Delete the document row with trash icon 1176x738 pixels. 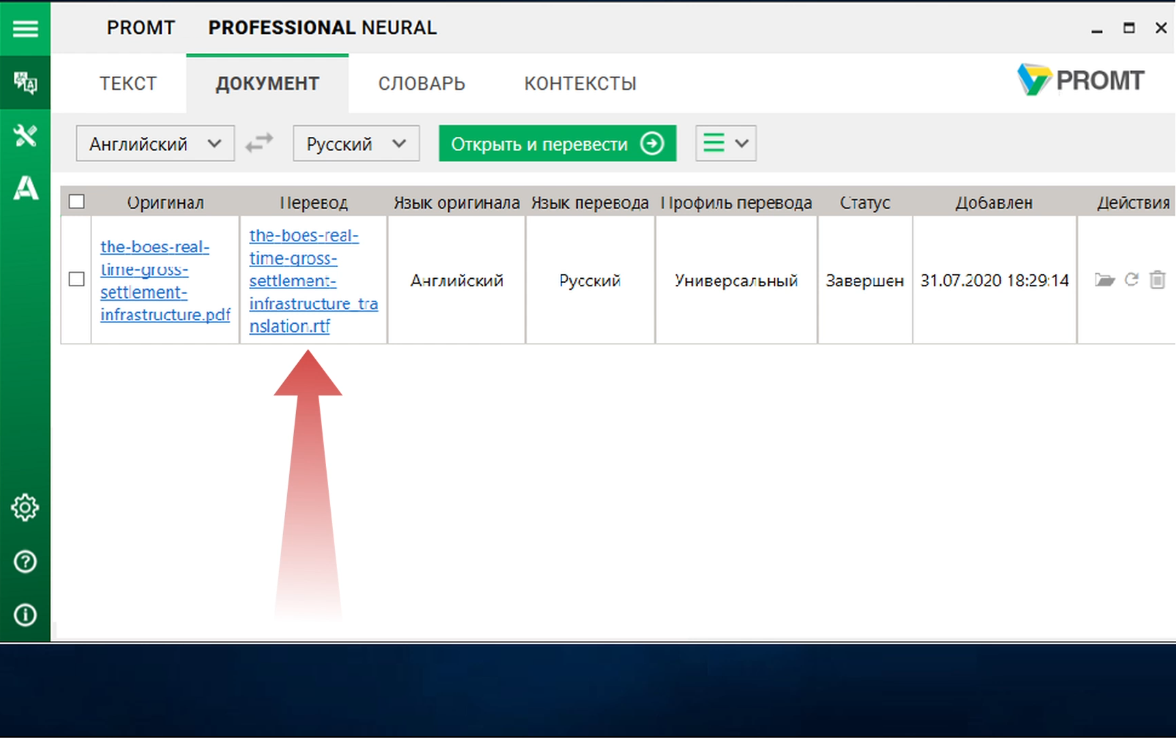[1157, 280]
